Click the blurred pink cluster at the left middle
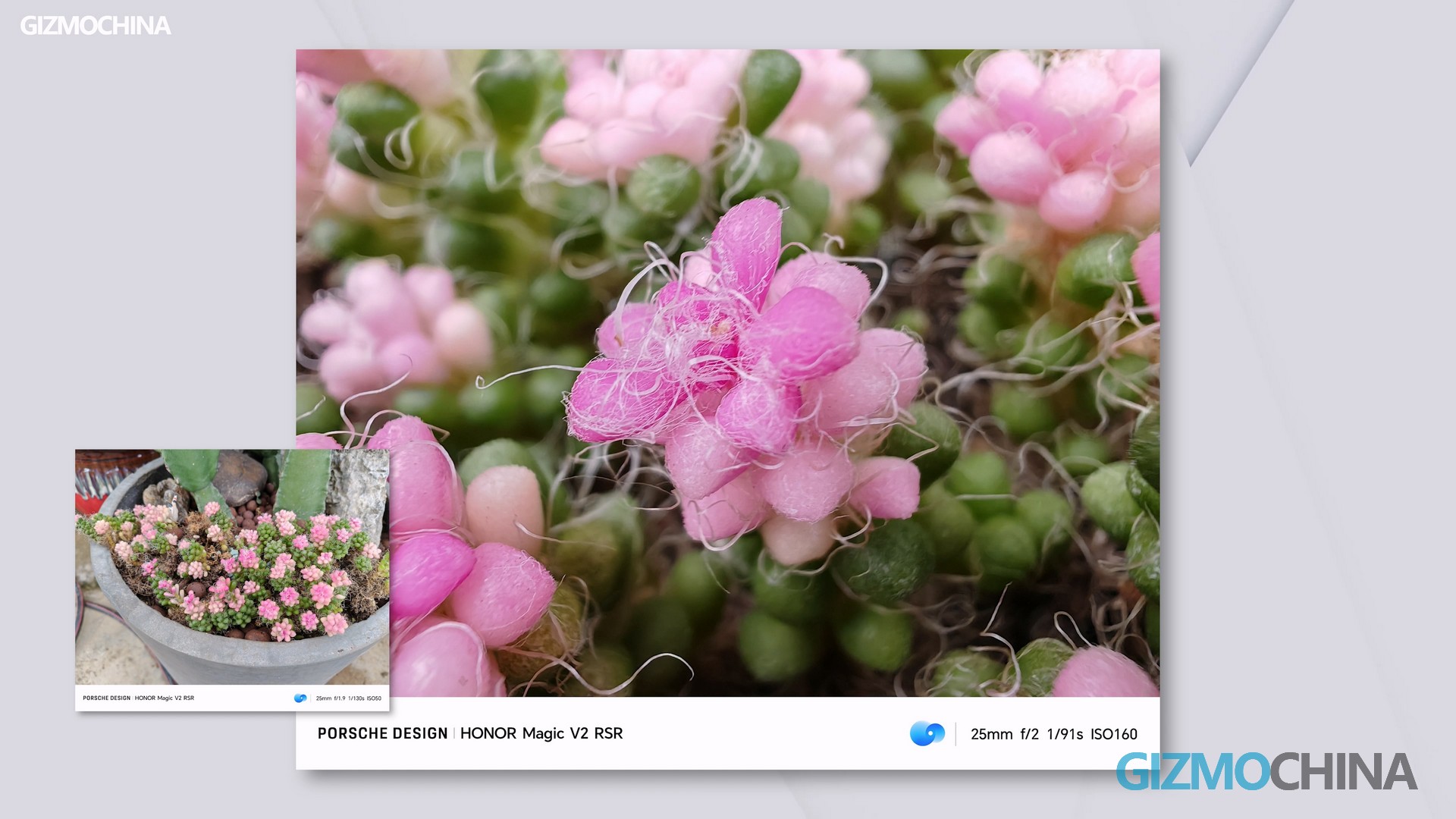Viewport: 1456px width, 819px height. point(394,326)
